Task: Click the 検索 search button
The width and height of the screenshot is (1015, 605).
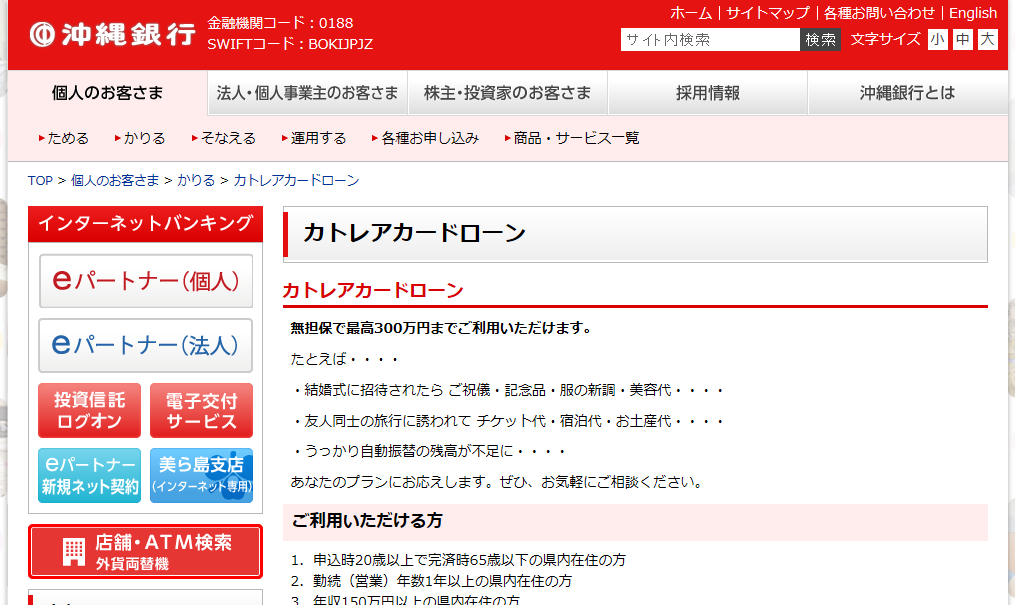Action: point(820,39)
